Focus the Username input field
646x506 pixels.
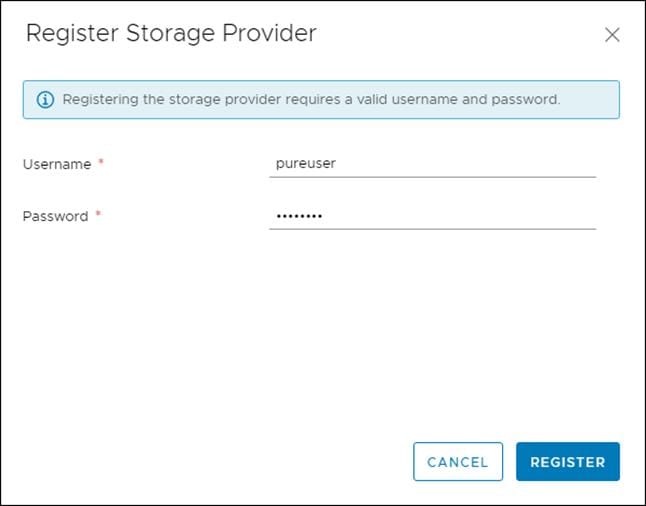[432, 164]
